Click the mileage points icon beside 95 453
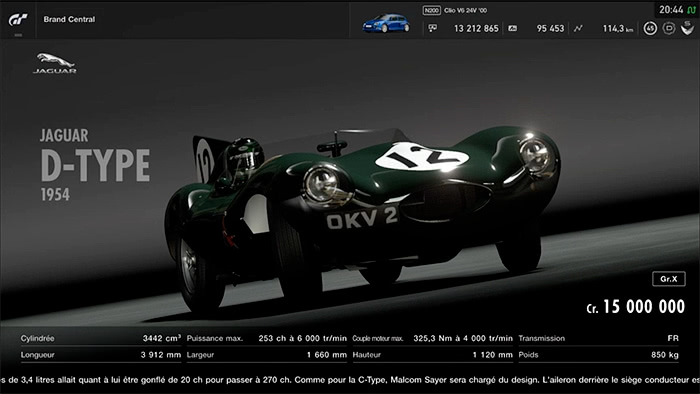 (512, 28)
